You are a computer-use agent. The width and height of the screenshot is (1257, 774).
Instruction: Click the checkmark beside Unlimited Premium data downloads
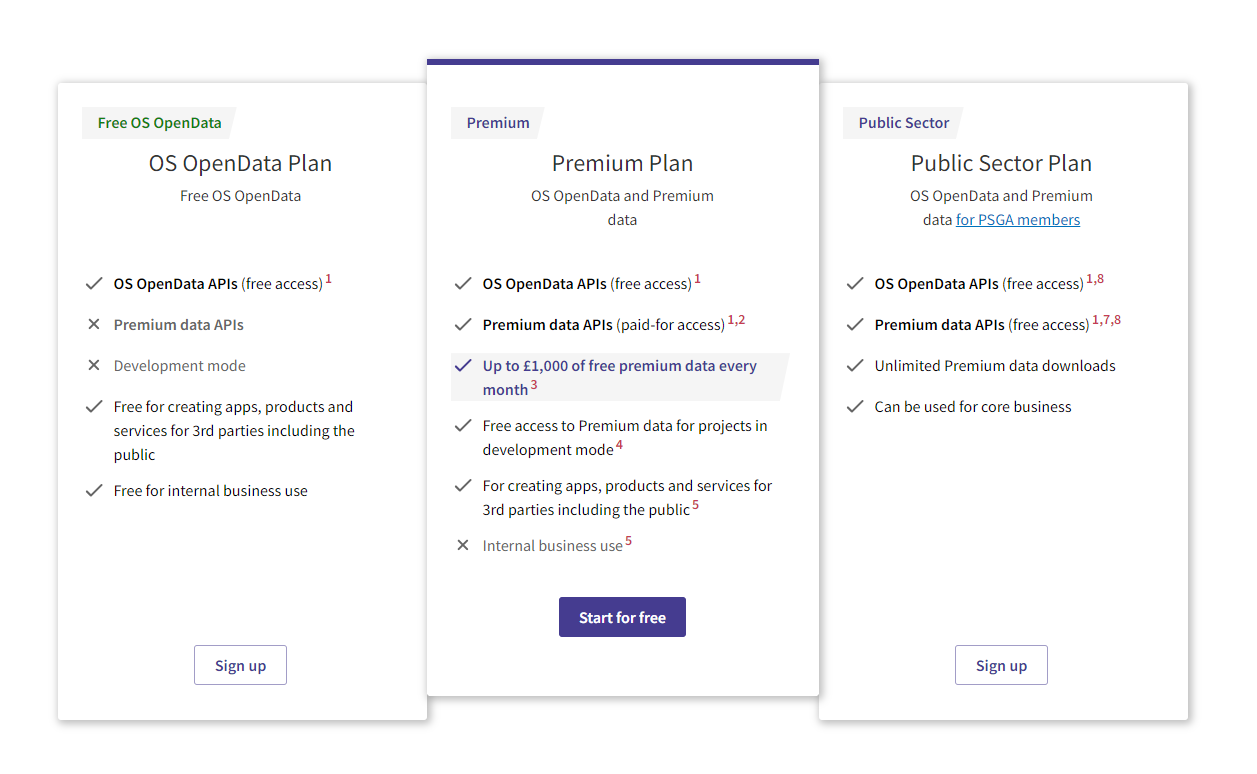coord(856,365)
